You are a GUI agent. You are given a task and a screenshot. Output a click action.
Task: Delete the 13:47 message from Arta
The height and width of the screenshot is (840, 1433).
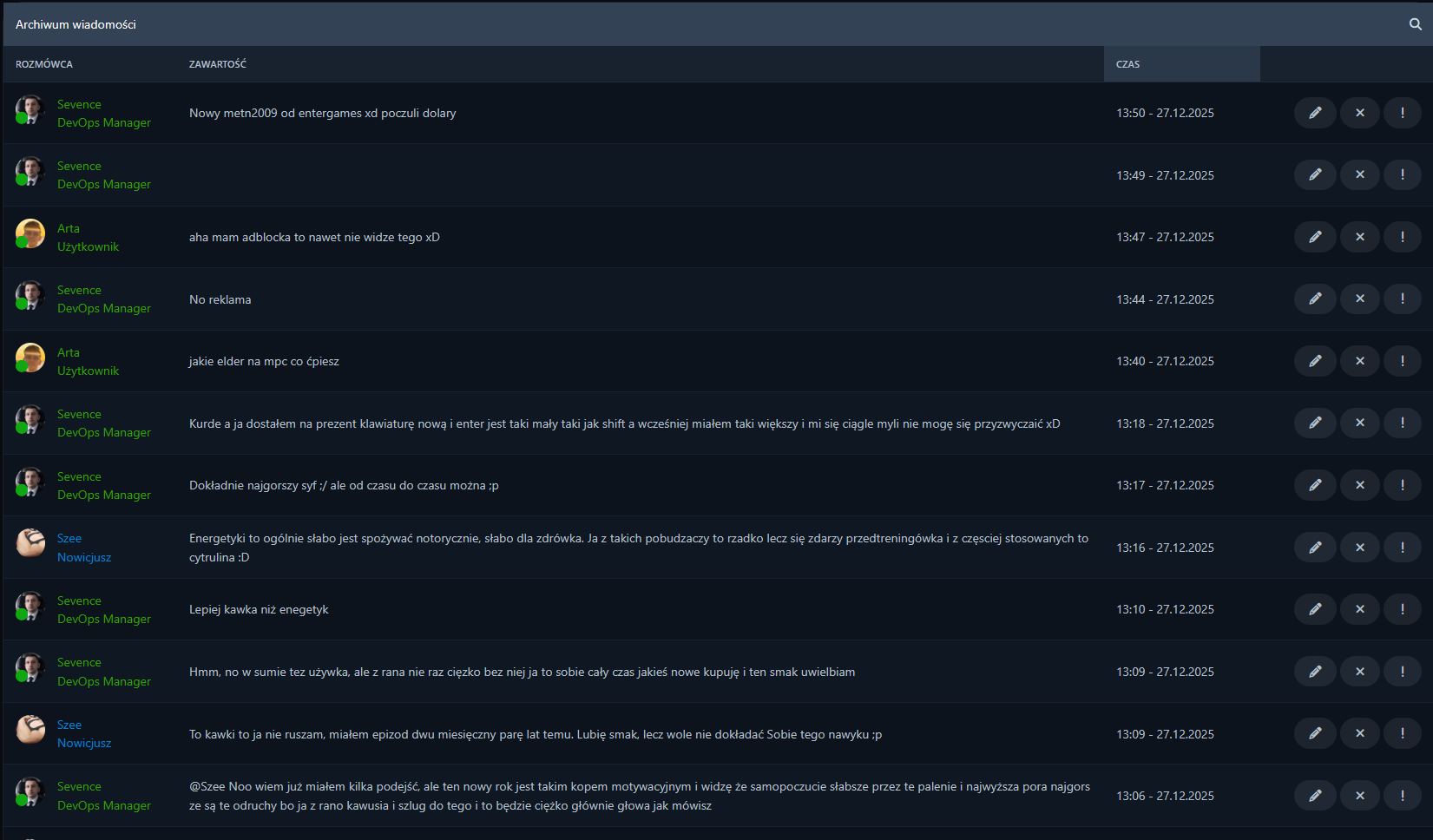pyautogui.click(x=1359, y=237)
